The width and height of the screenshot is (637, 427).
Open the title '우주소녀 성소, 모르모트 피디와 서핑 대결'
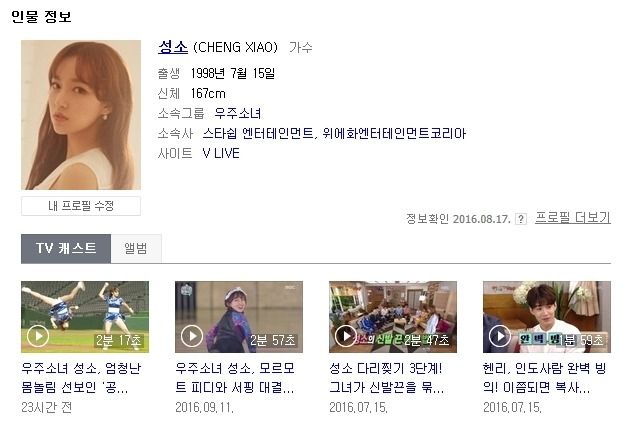pos(235,377)
